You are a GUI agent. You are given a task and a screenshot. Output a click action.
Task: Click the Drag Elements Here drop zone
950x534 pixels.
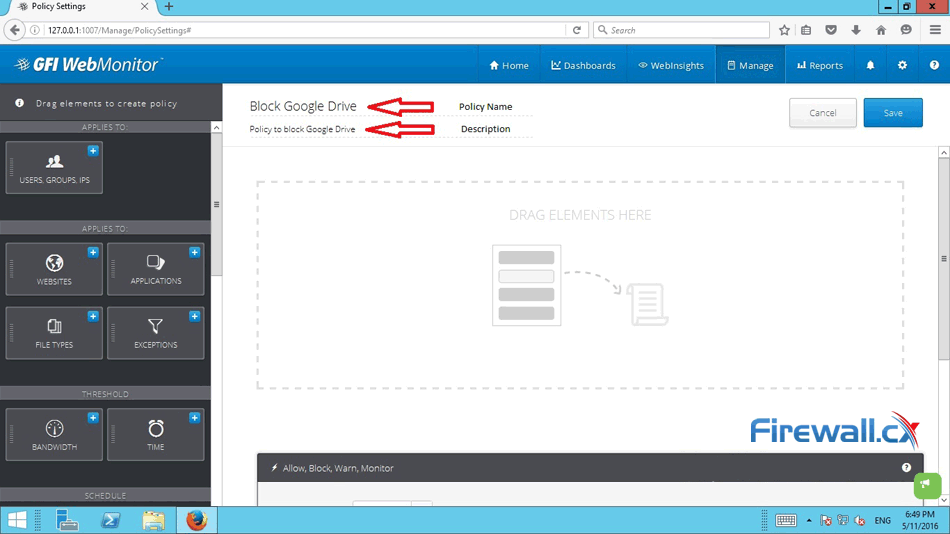[x=580, y=285]
